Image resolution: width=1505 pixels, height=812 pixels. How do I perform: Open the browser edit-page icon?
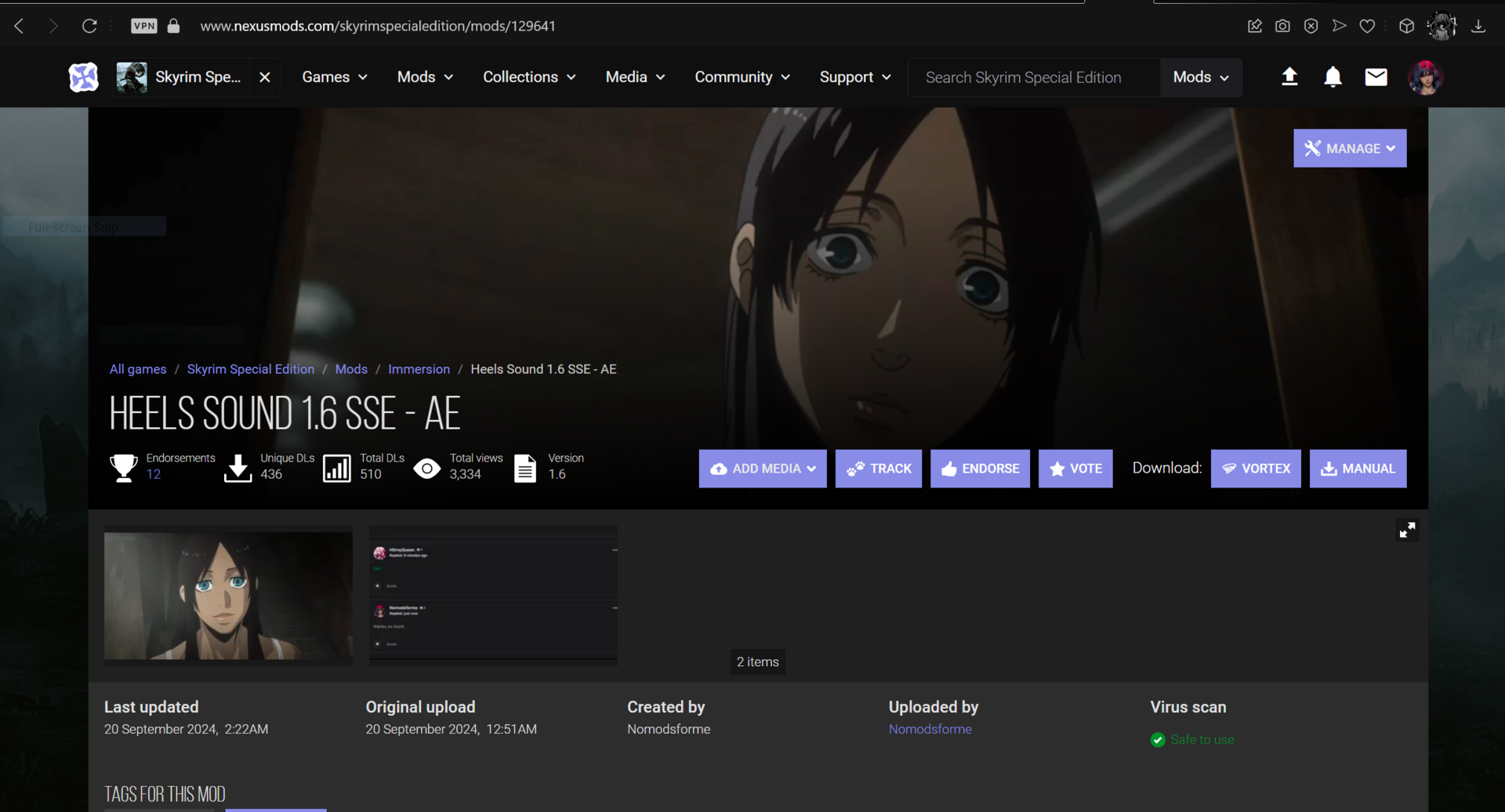tap(1254, 26)
